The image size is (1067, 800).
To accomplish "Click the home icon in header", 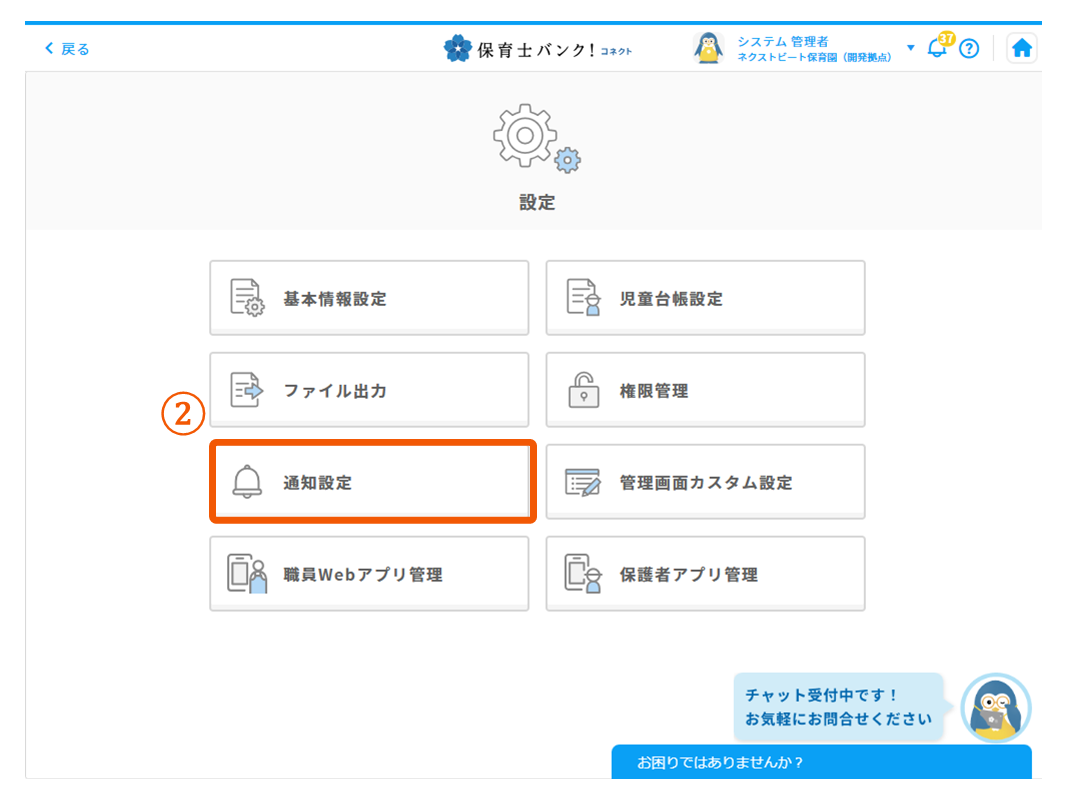I will pos(1021,48).
